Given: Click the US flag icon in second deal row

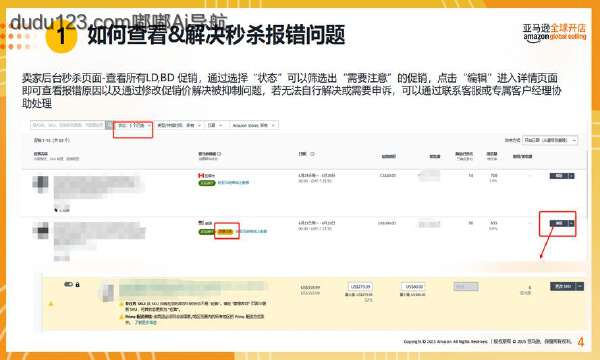Looking at the screenshot, I should tap(201, 223).
